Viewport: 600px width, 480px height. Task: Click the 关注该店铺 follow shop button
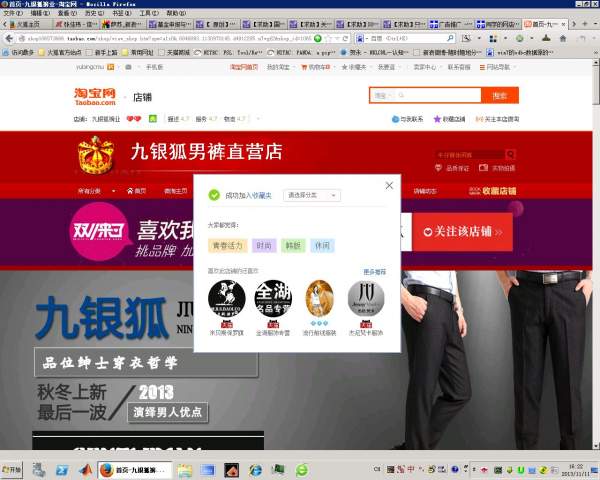pyautogui.click(x=463, y=232)
